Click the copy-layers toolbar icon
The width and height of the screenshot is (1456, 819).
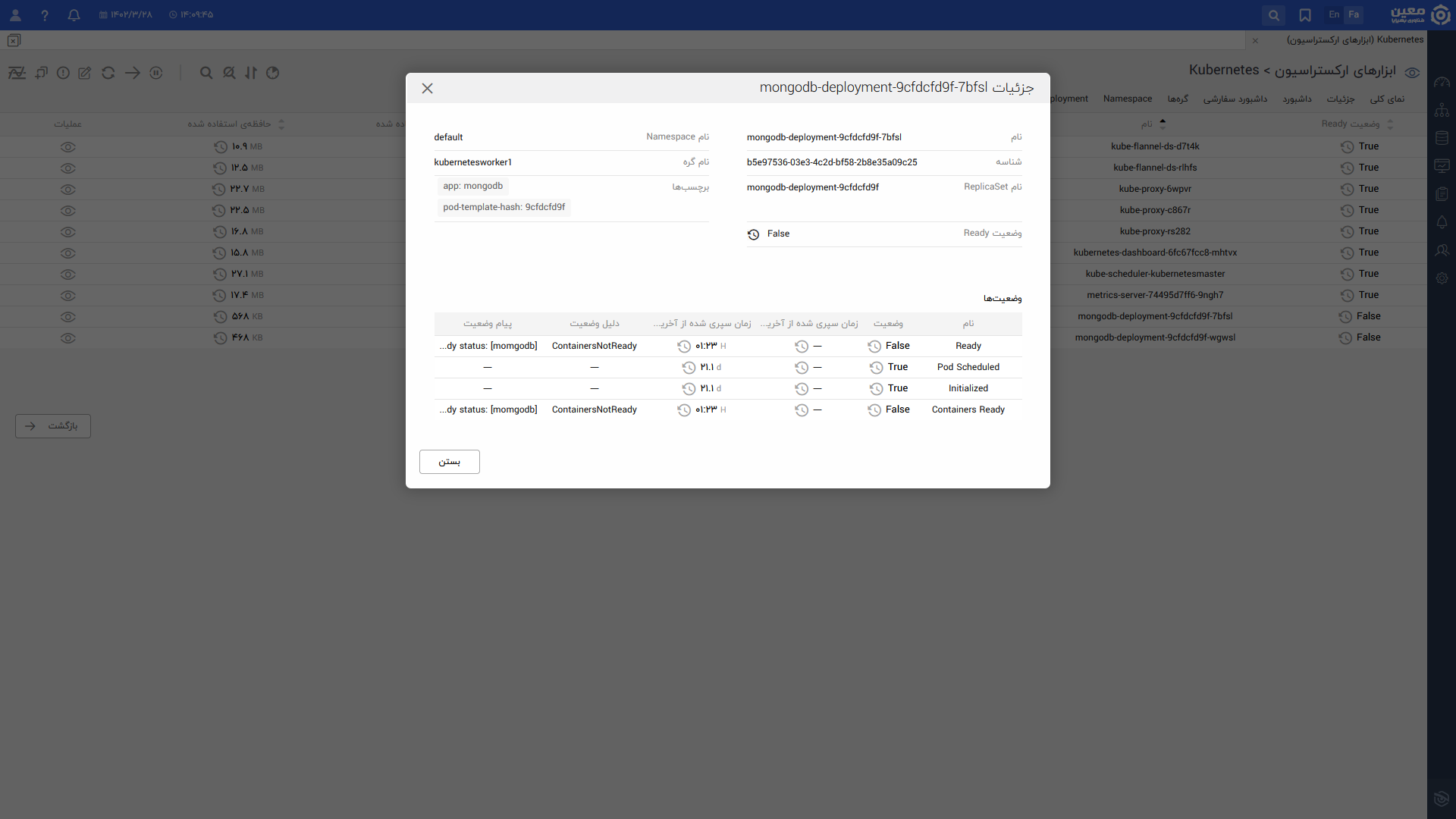[41, 73]
